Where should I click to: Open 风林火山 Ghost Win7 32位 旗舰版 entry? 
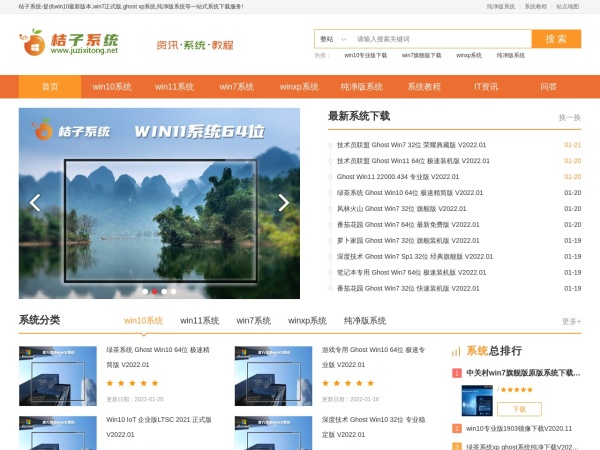401,209
